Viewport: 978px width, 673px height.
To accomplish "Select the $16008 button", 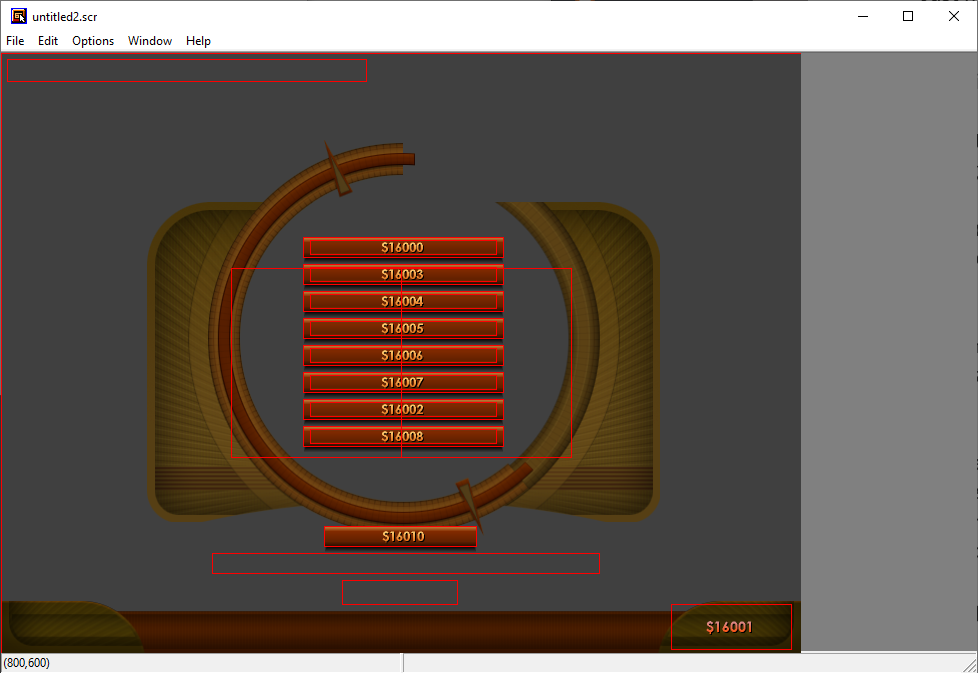I will pyautogui.click(x=403, y=437).
